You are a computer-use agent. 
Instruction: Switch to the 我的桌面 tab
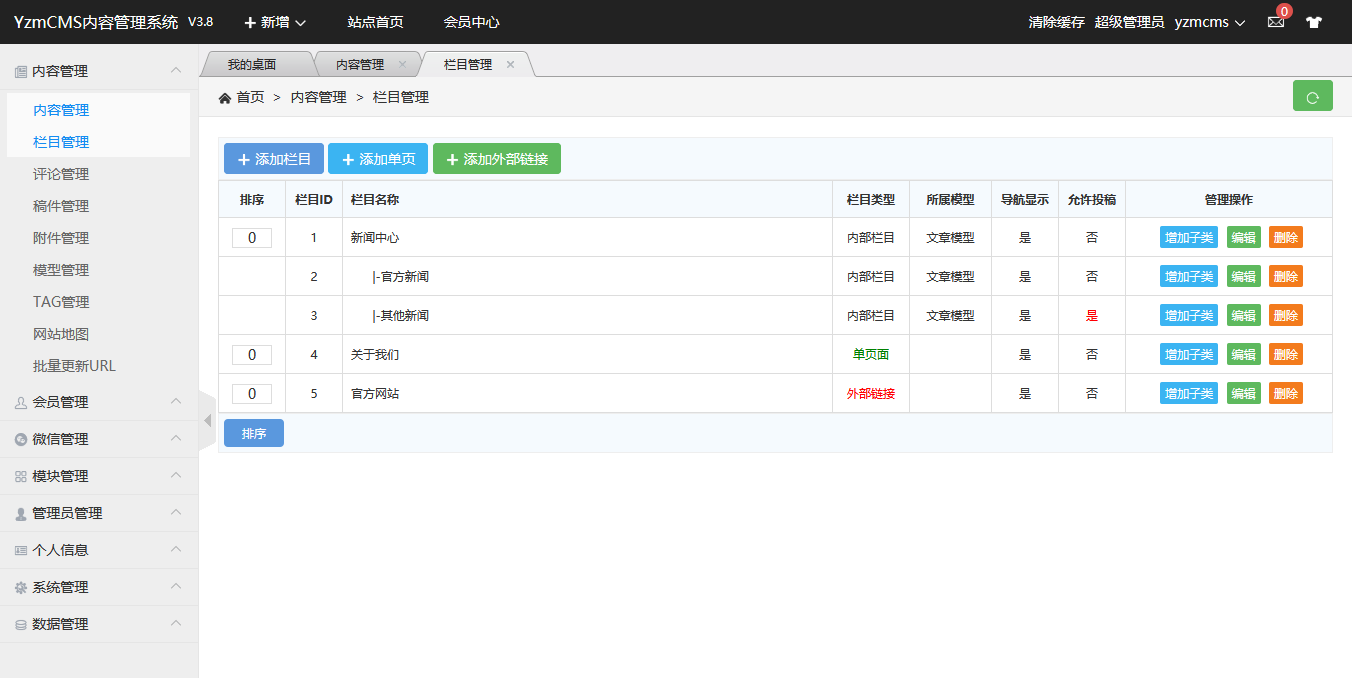point(251,65)
